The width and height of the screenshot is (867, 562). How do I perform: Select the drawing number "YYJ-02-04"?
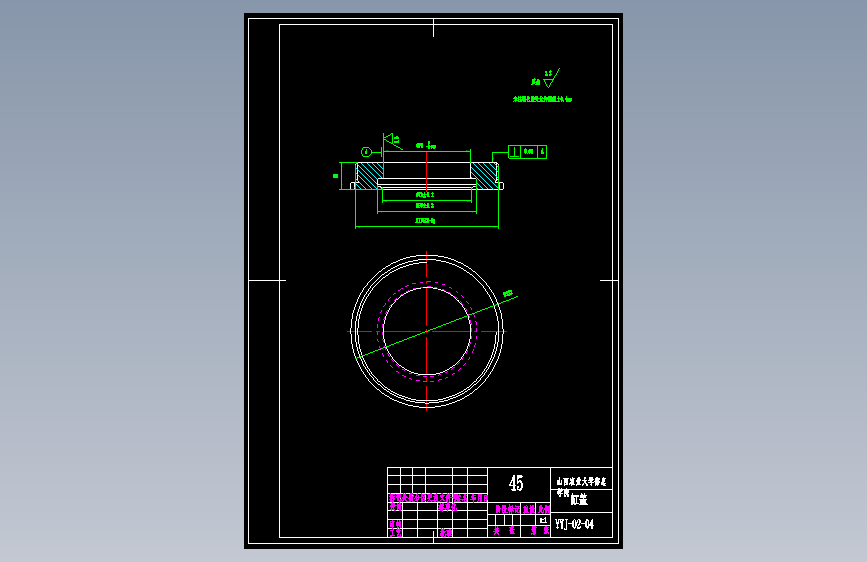(574, 524)
